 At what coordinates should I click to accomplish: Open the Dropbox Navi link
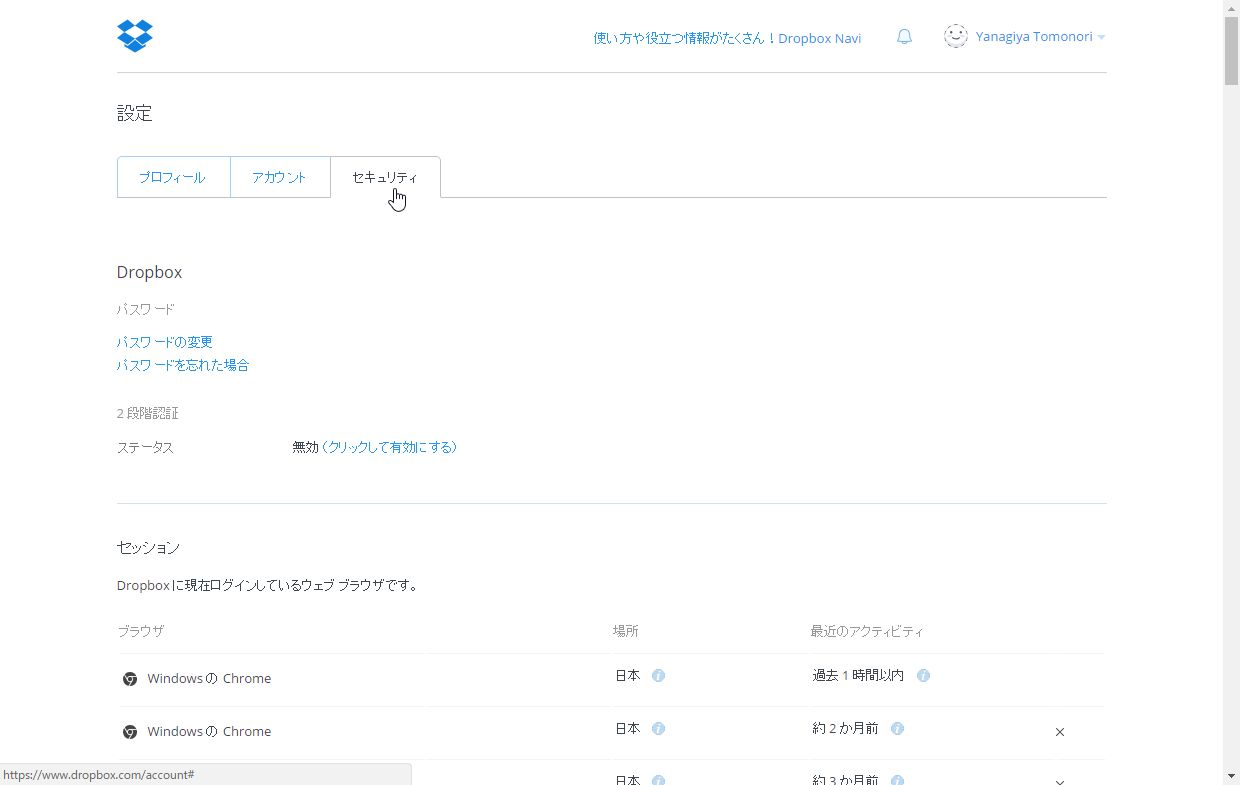727,38
